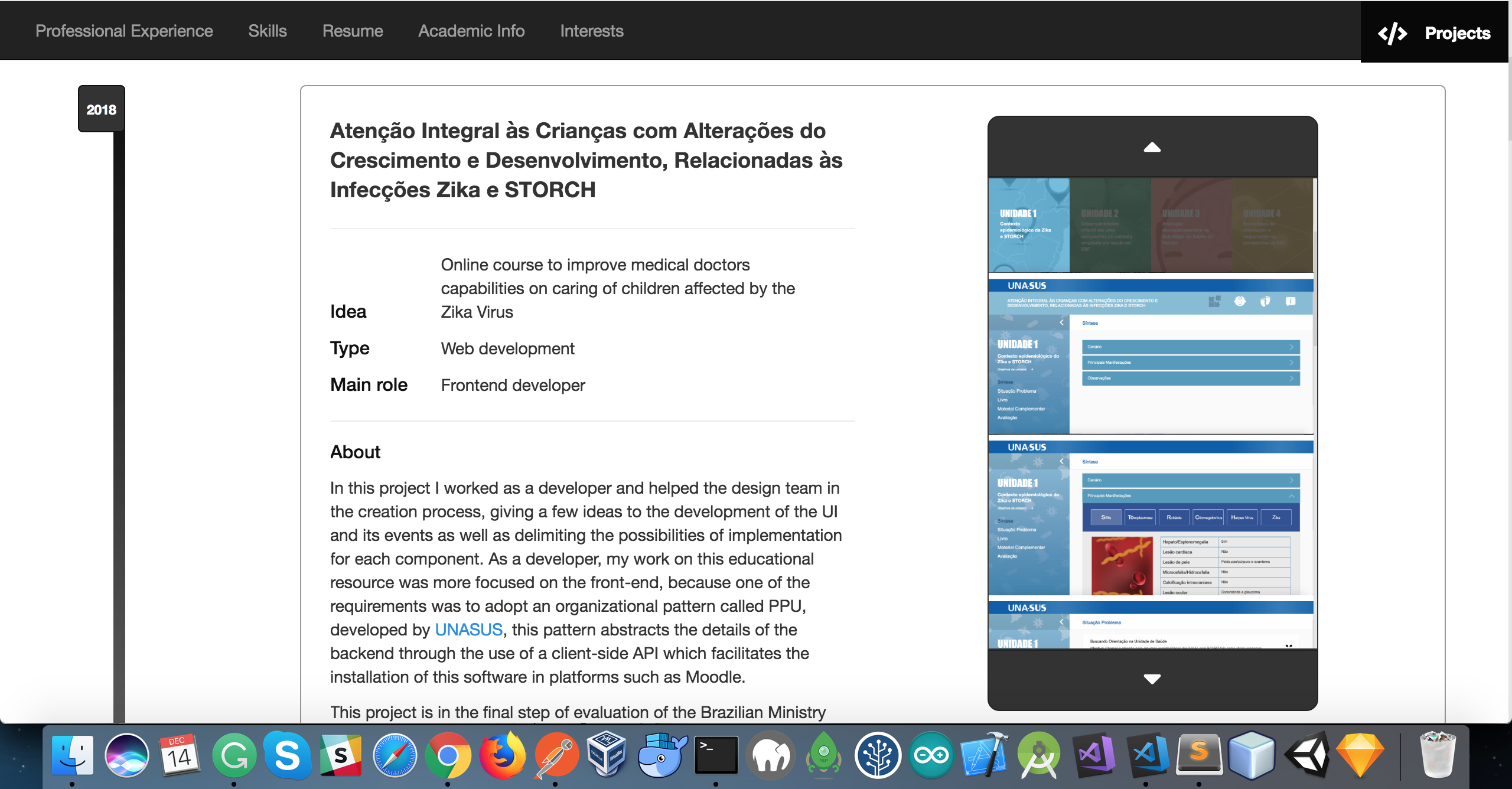This screenshot has height=789, width=1512.
Task: Open the Professional Experience nav item
Action: click(124, 31)
